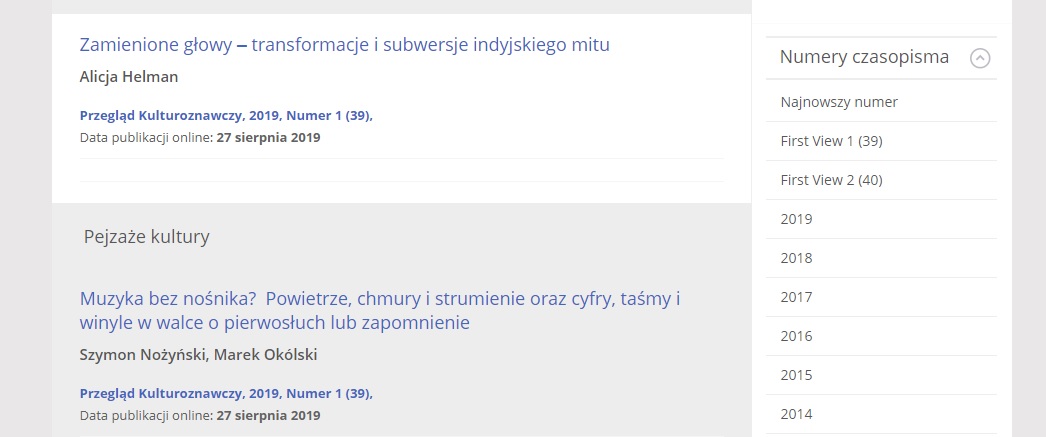Click the "Numery czasopisma" panel header
Screen dimensions: 1046x437
coord(864,57)
